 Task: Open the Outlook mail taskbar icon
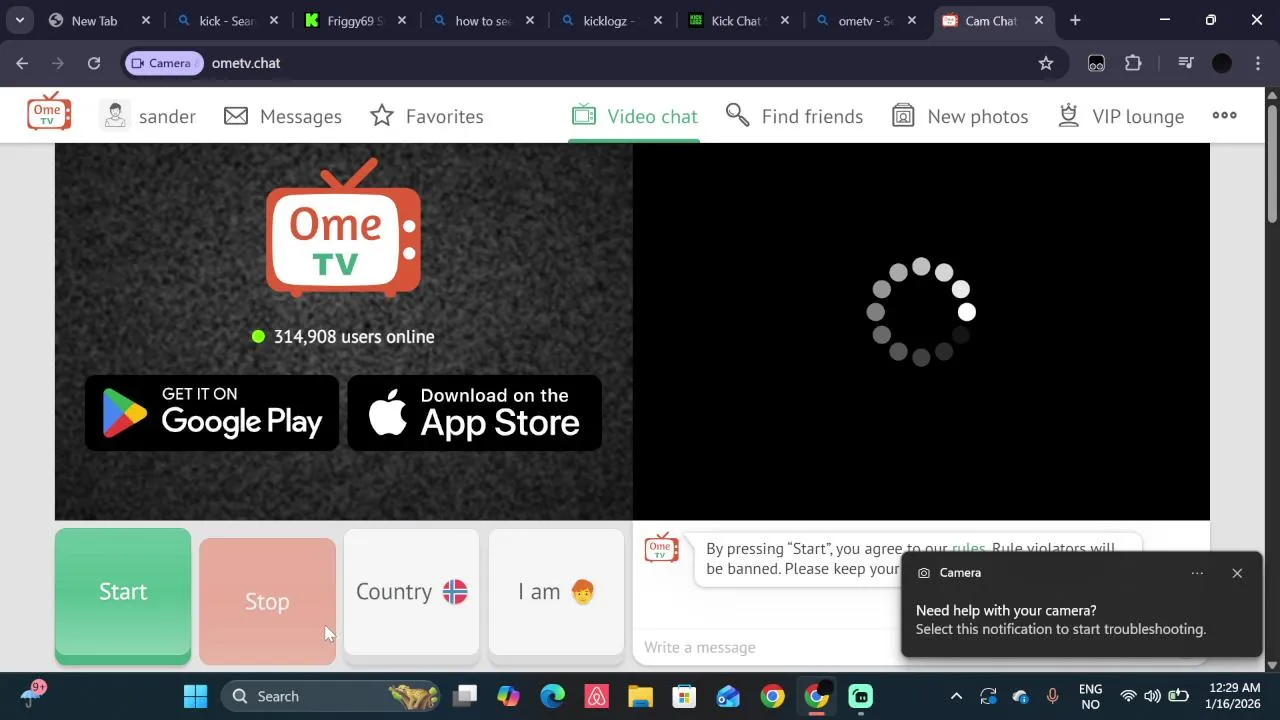(x=728, y=696)
